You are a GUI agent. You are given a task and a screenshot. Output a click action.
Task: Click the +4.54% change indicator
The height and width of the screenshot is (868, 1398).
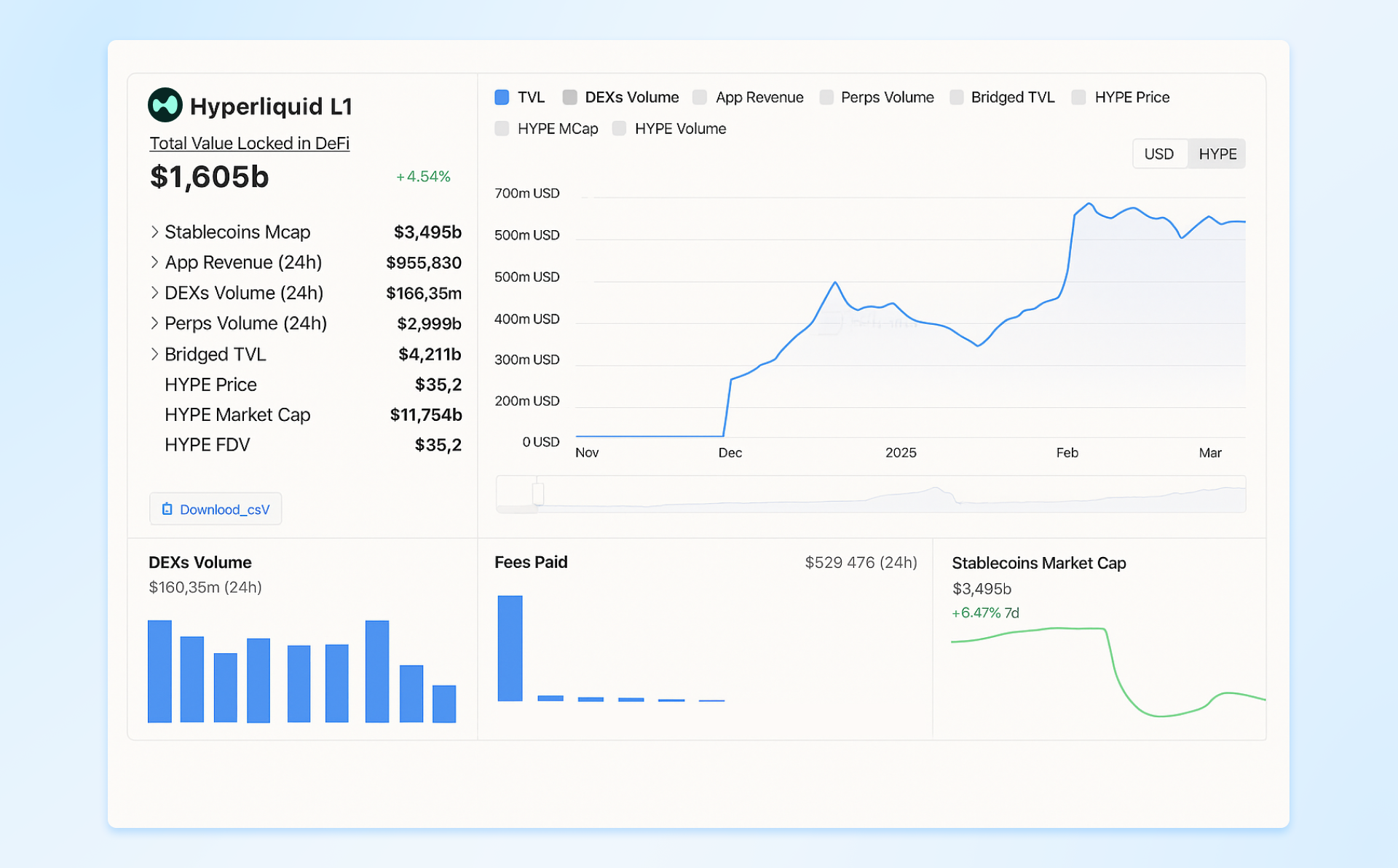[423, 177]
